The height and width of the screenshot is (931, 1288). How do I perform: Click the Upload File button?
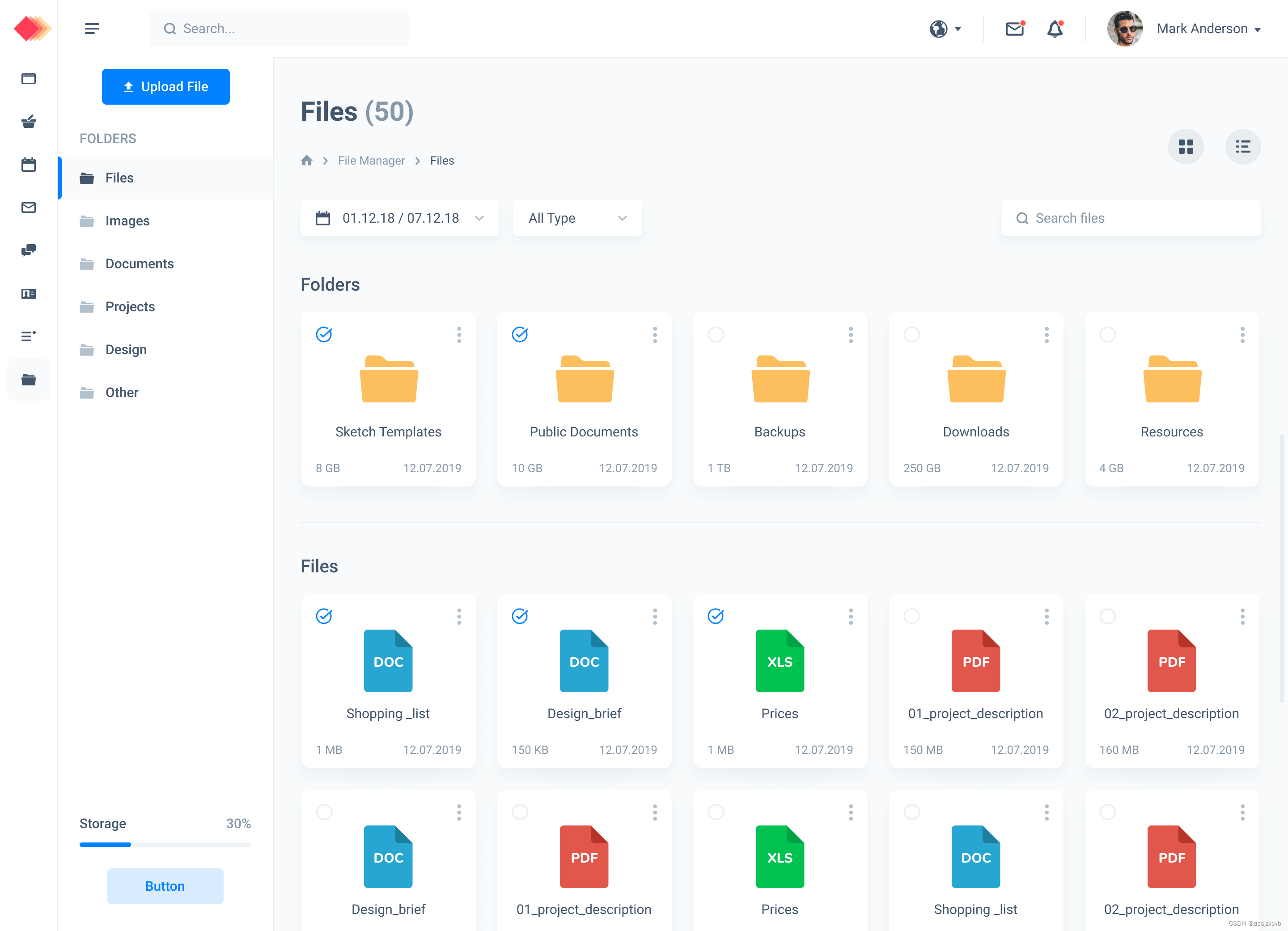click(165, 87)
